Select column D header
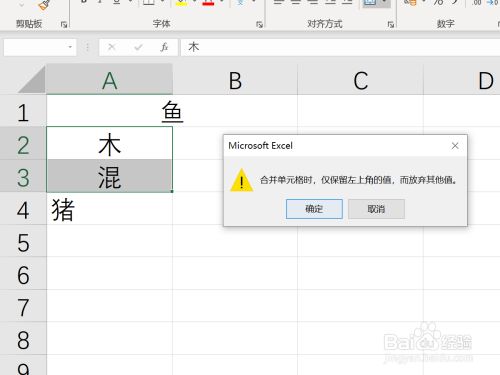Image resolution: width=500 pixels, height=375 pixels. point(462,80)
